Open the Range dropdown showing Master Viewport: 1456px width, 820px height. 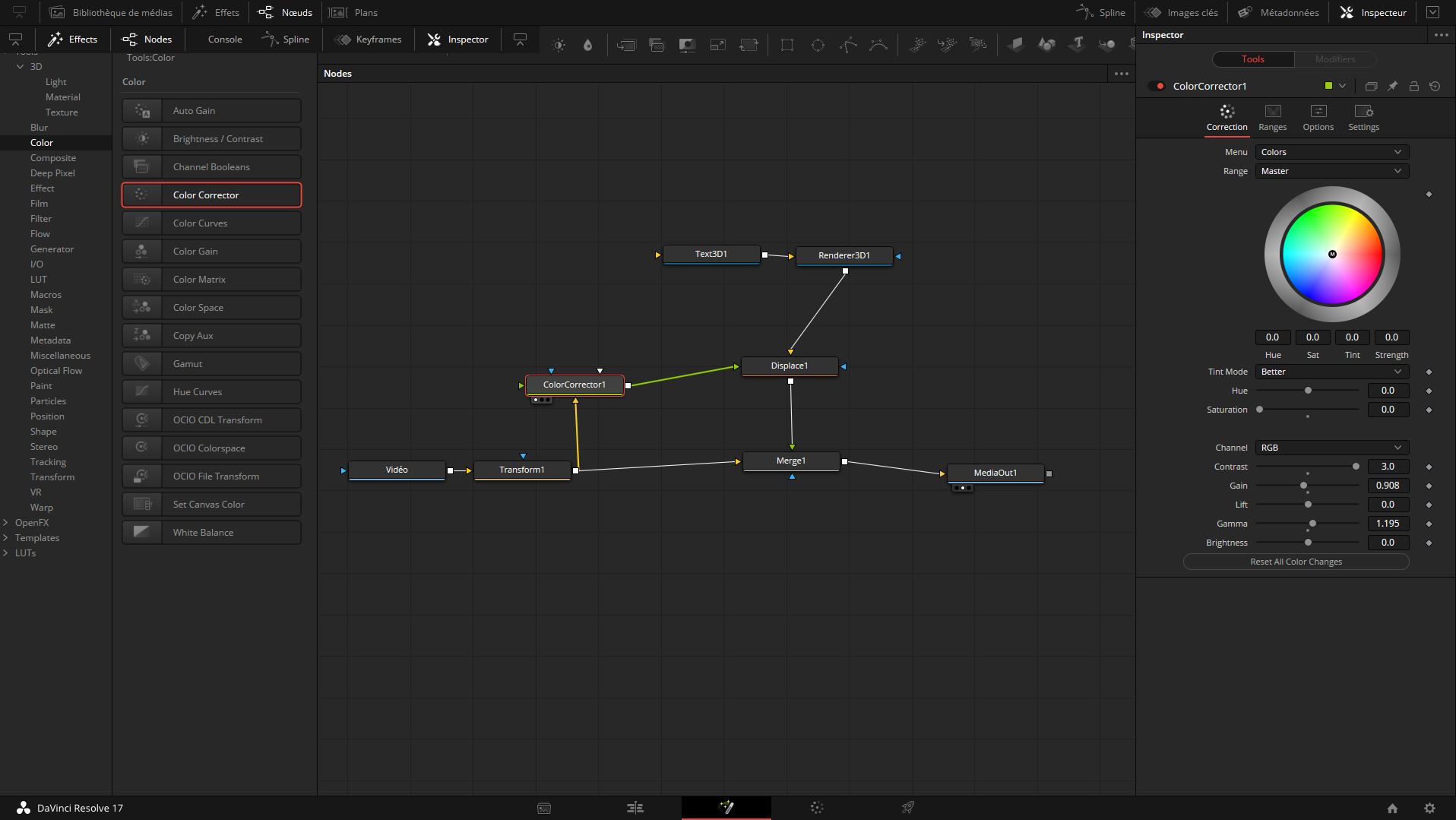click(x=1331, y=171)
